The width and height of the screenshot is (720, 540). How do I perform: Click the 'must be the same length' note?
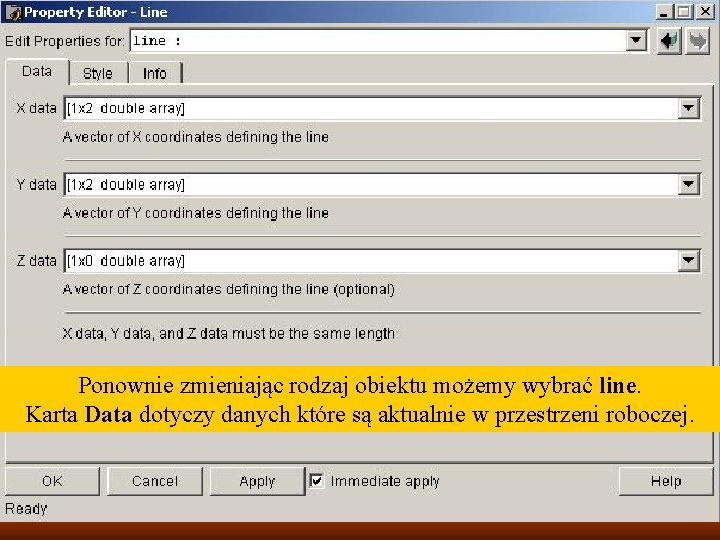pyautogui.click(x=229, y=333)
